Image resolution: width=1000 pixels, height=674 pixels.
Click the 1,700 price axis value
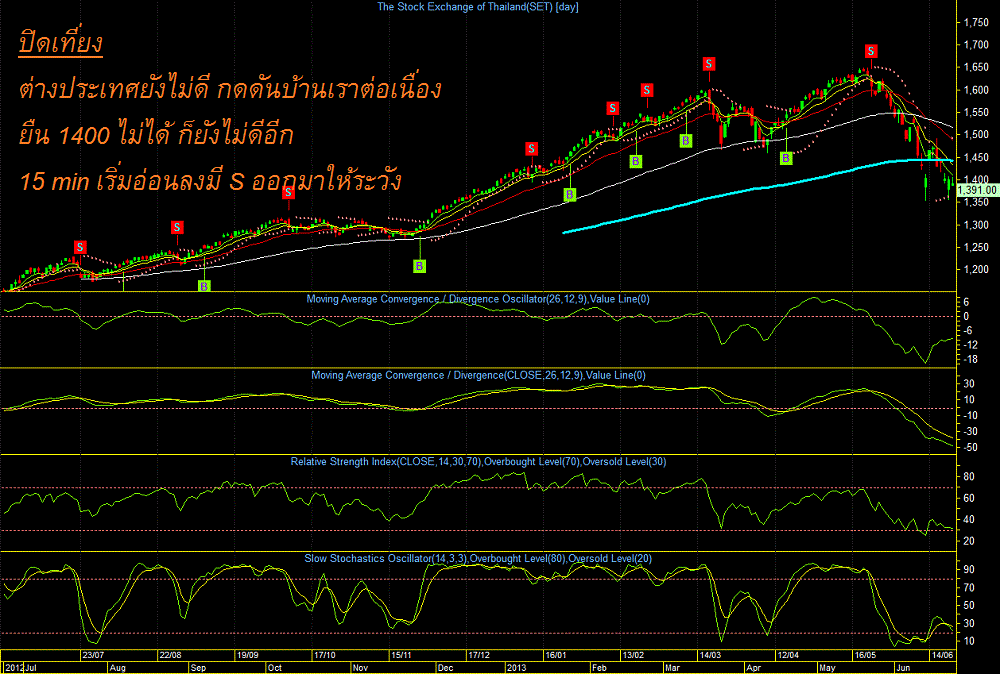pyautogui.click(x=976, y=45)
